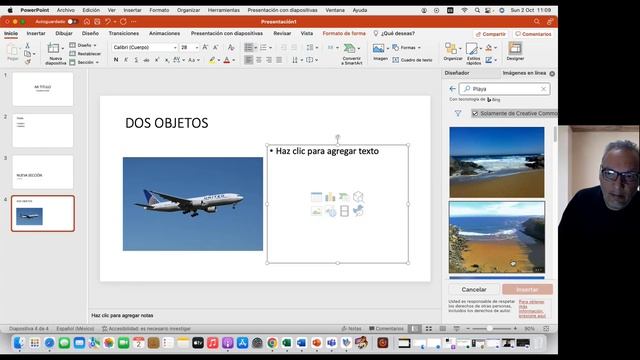
Task: Switch to the Dibujar ribbon tab
Action: [x=64, y=33]
